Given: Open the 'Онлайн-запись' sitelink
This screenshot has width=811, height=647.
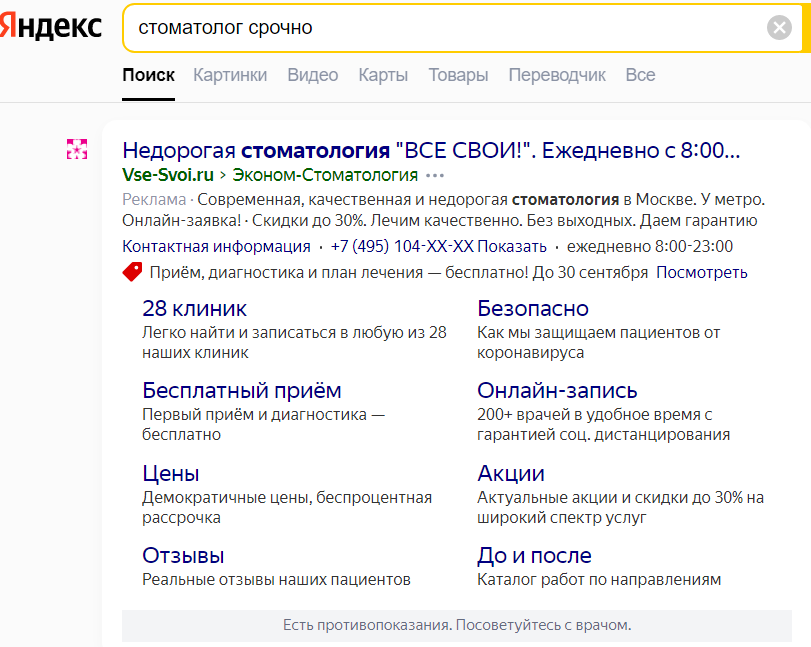Looking at the screenshot, I should (557, 390).
